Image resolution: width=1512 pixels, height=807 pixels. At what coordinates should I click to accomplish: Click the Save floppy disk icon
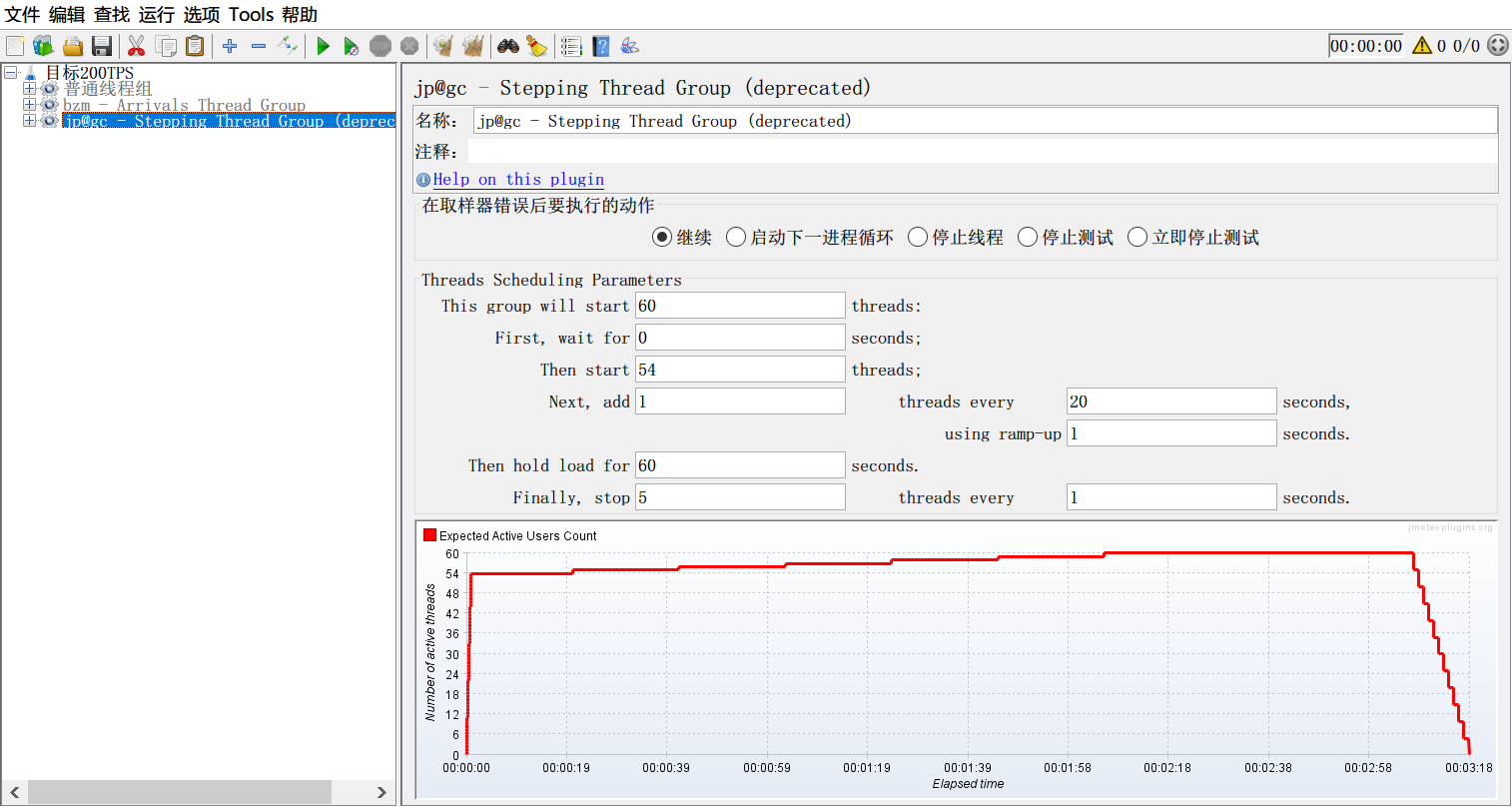[101, 46]
